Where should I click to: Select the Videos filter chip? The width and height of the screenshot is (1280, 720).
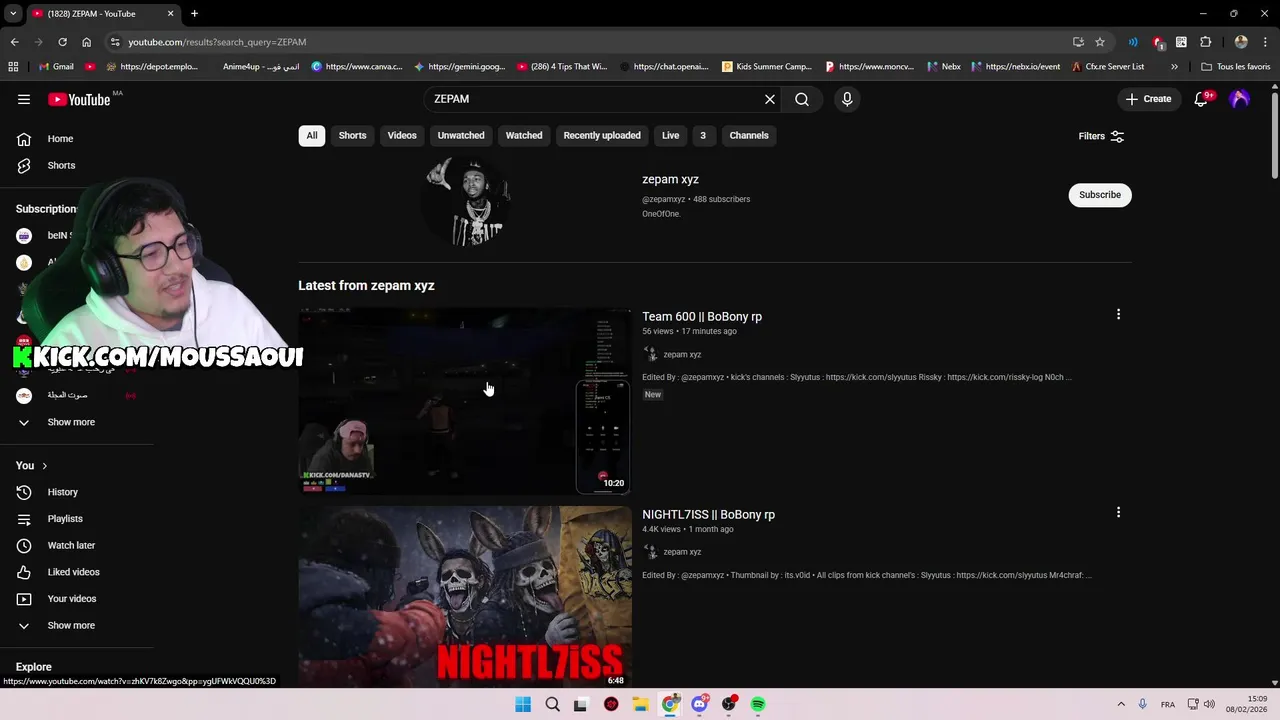pos(402,136)
